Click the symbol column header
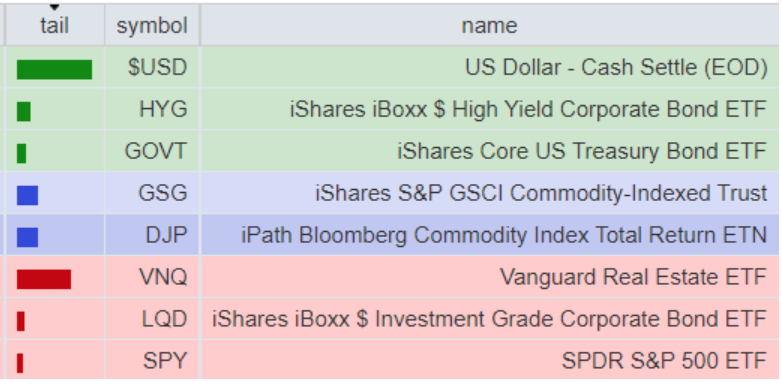Image resolution: width=782 pixels, height=384 pixels. [152, 25]
